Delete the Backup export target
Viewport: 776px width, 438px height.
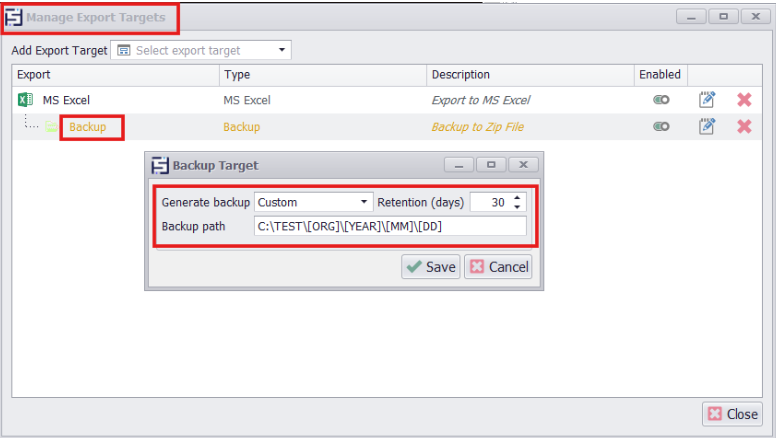744,126
